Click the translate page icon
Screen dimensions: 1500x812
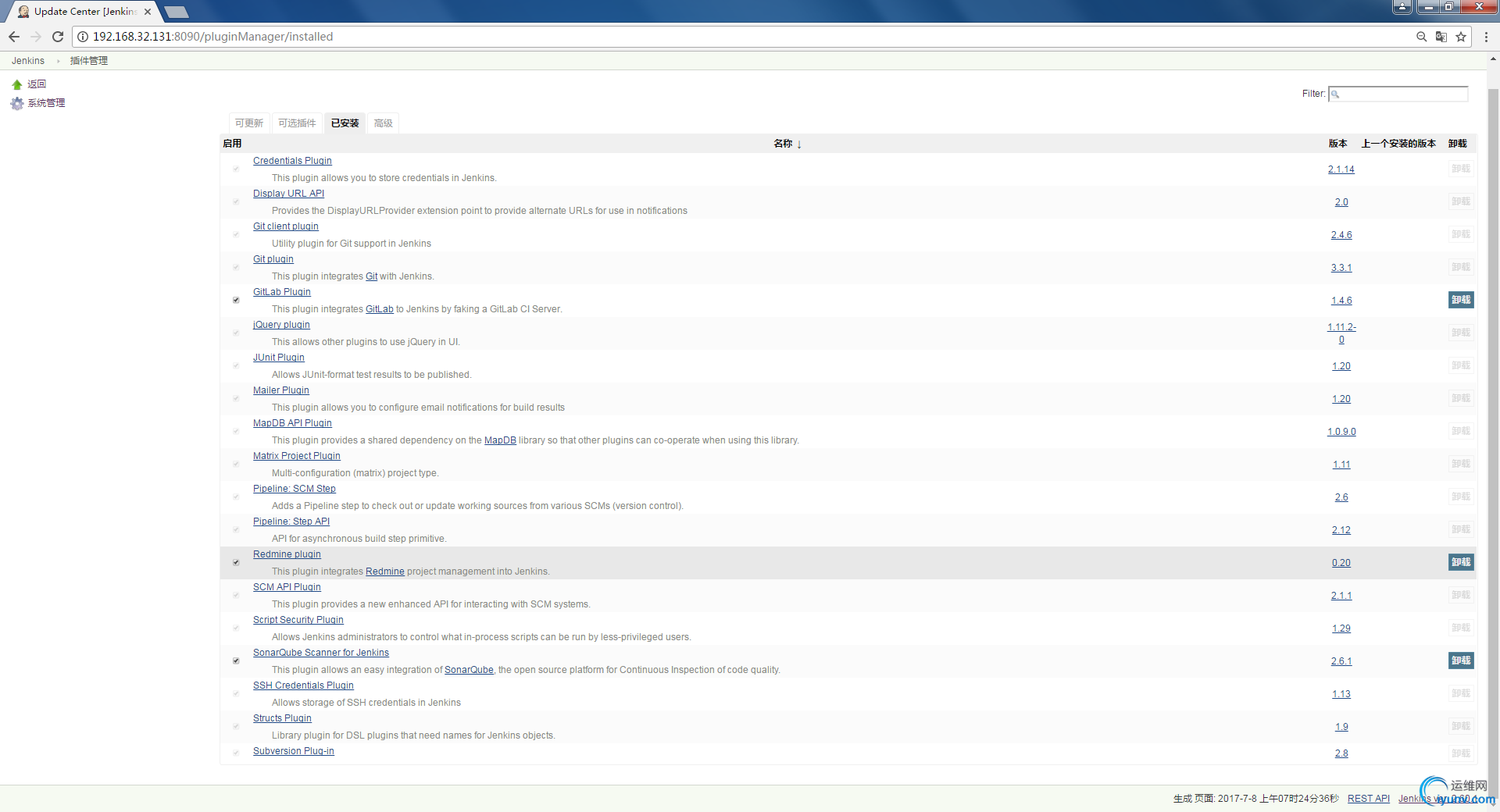(x=1441, y=37)
